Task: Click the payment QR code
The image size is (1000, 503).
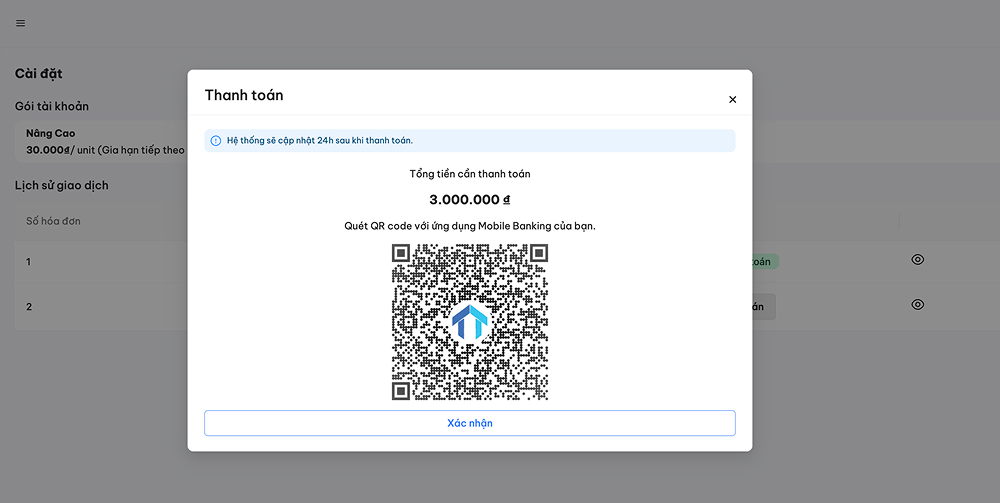Action: pos(469,322)
